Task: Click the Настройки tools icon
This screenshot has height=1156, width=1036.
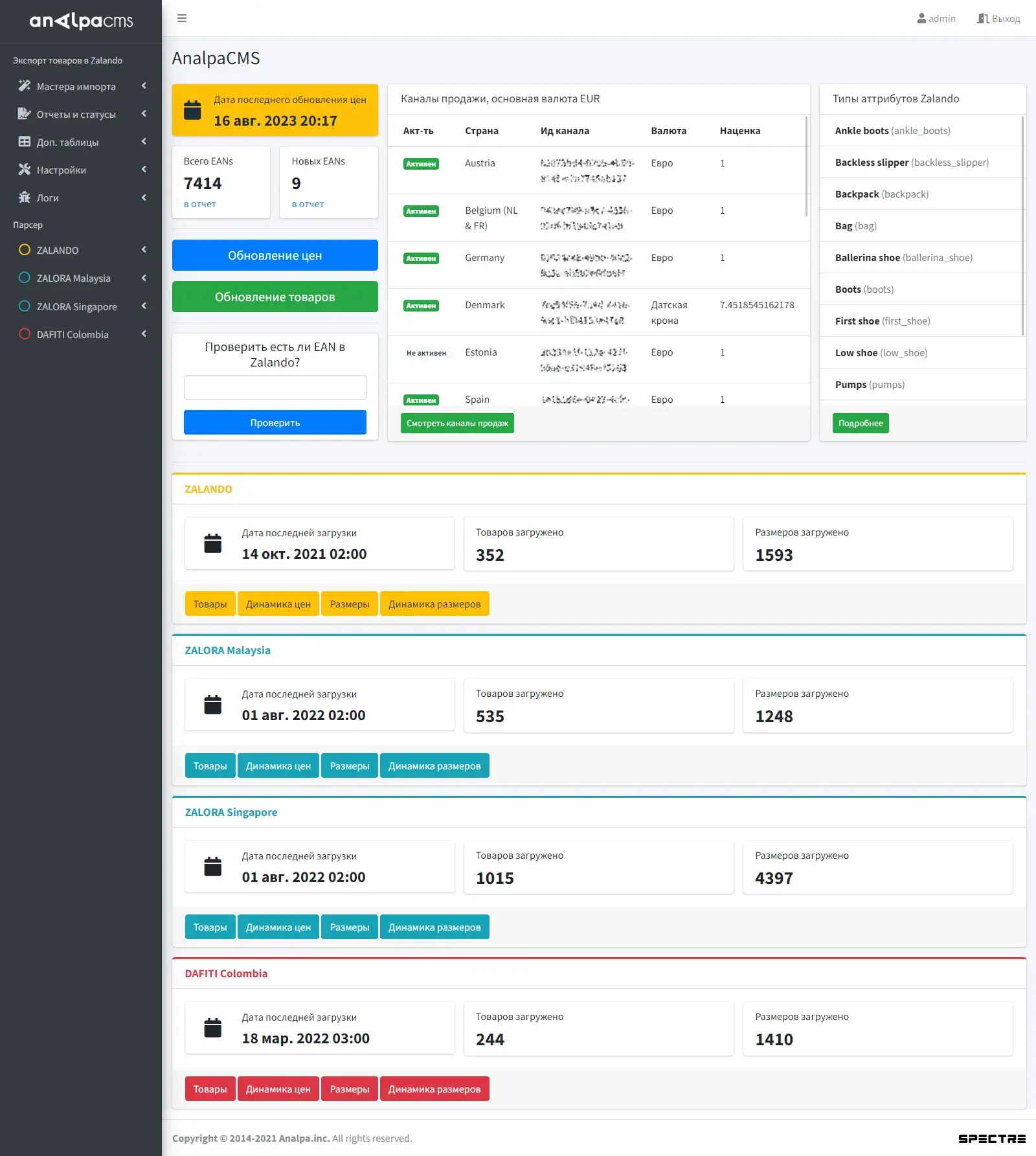Action: [25, 170]
